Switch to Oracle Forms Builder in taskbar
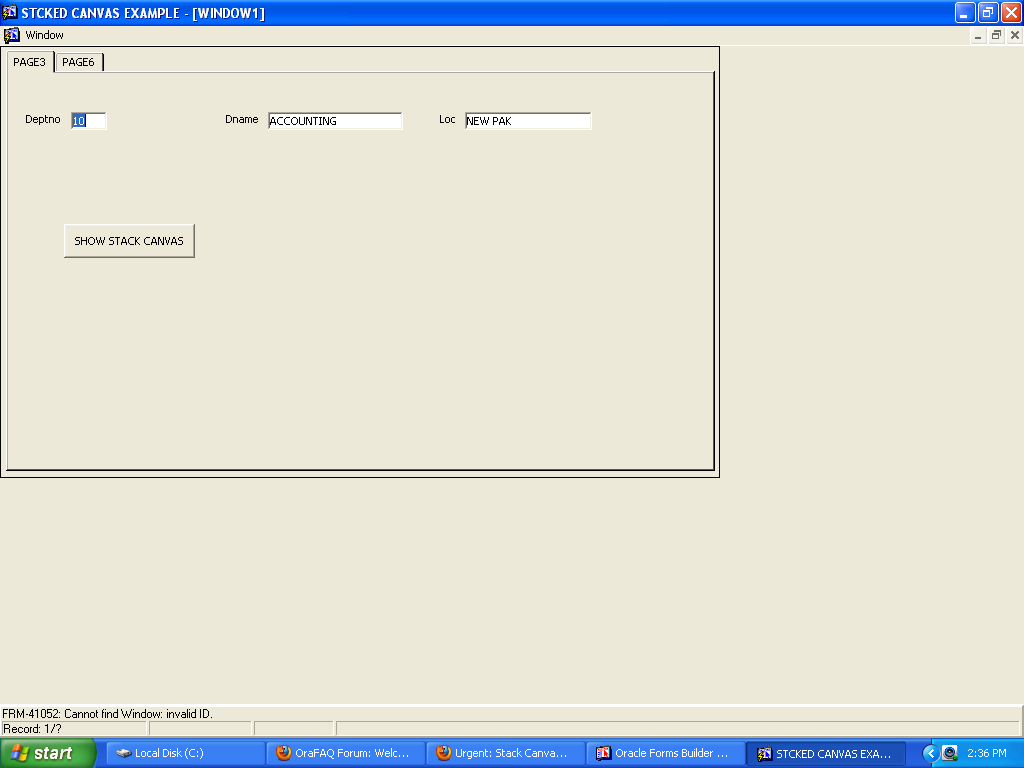The width and height of the screenshot is (1024, 768). point(665,753)
